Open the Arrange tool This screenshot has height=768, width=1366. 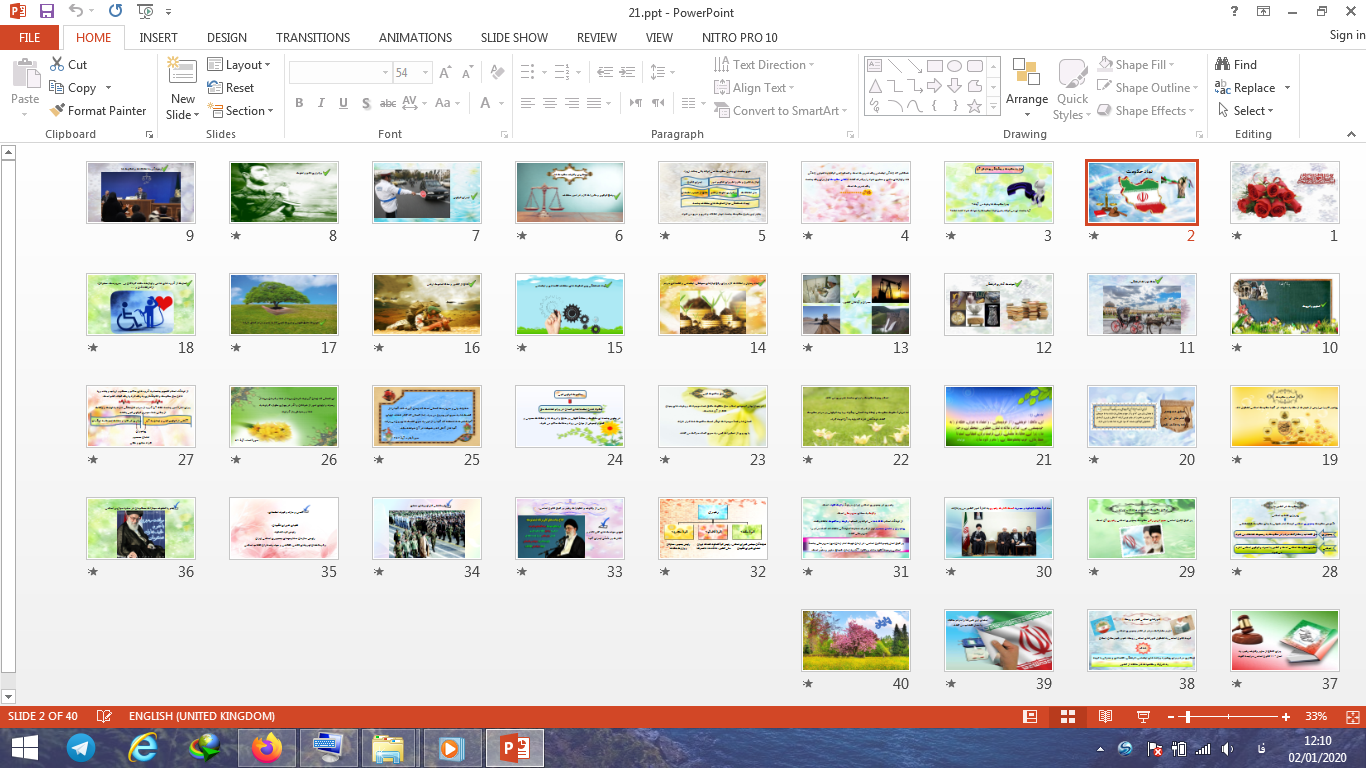[x=1027, y=83]
